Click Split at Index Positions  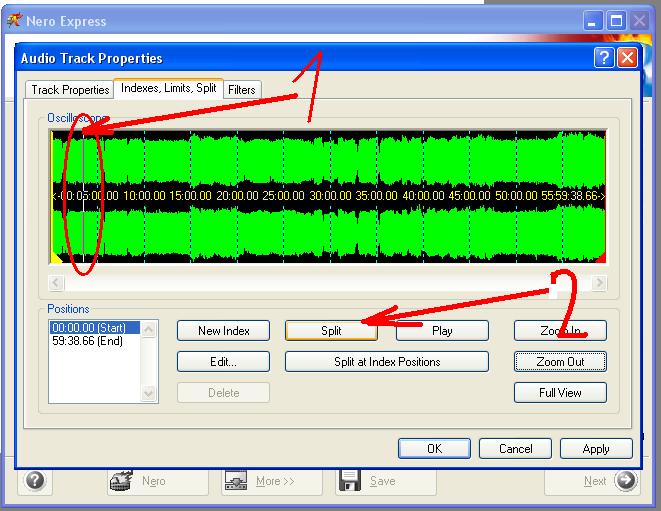pos(387,362)
